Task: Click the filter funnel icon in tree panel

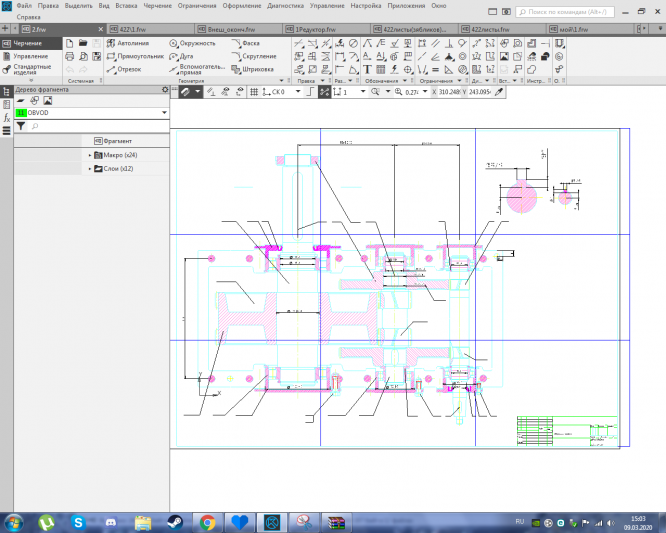Action: point(21,127)
